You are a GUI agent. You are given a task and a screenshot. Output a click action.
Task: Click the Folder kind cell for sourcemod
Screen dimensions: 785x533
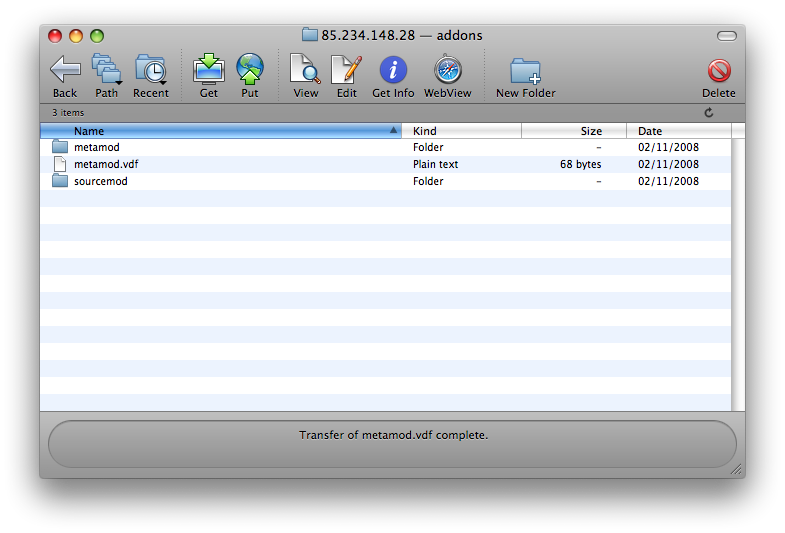pos(428,181)
